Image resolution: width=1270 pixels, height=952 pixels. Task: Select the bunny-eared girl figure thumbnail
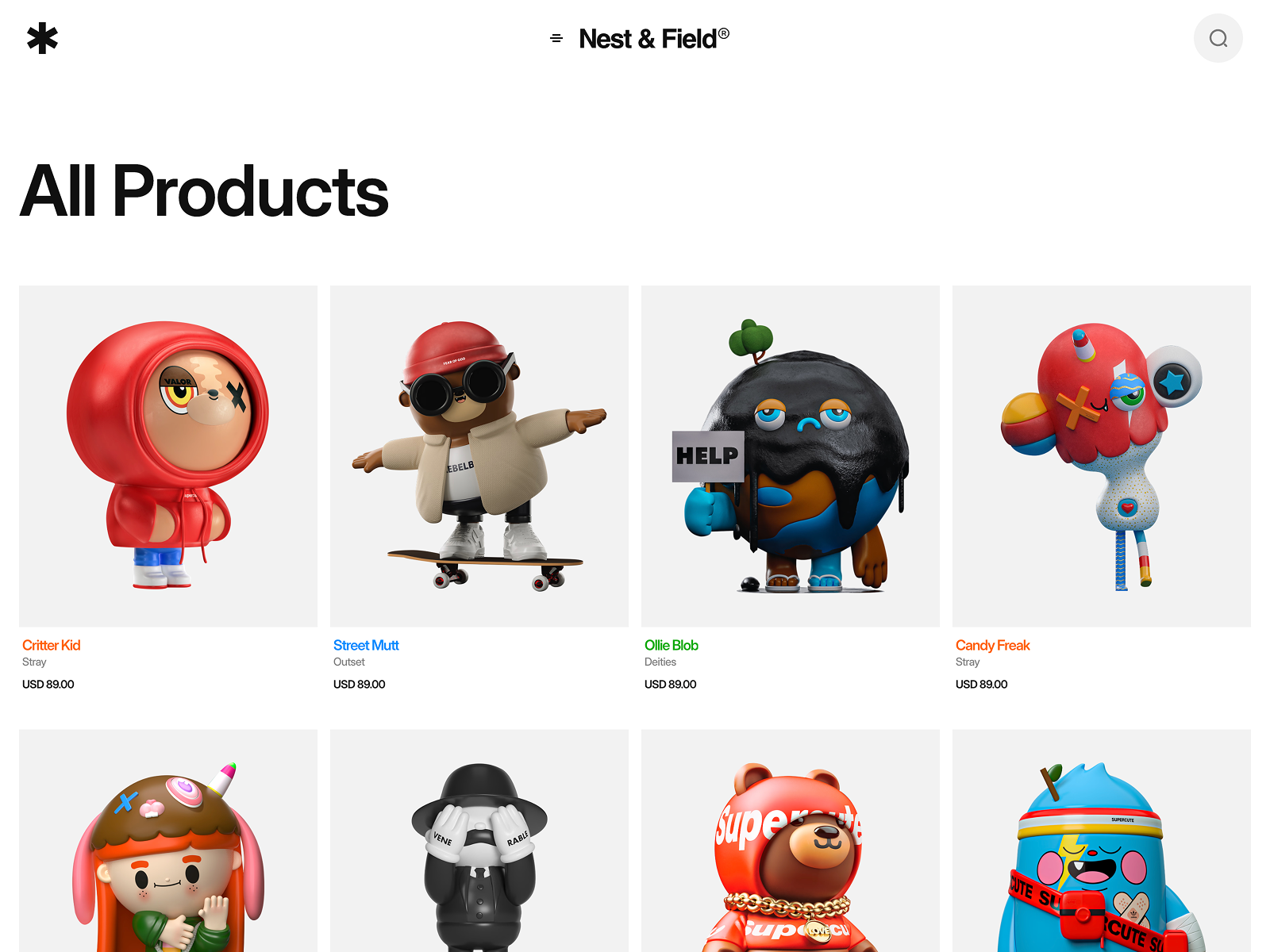coord(168,841)
